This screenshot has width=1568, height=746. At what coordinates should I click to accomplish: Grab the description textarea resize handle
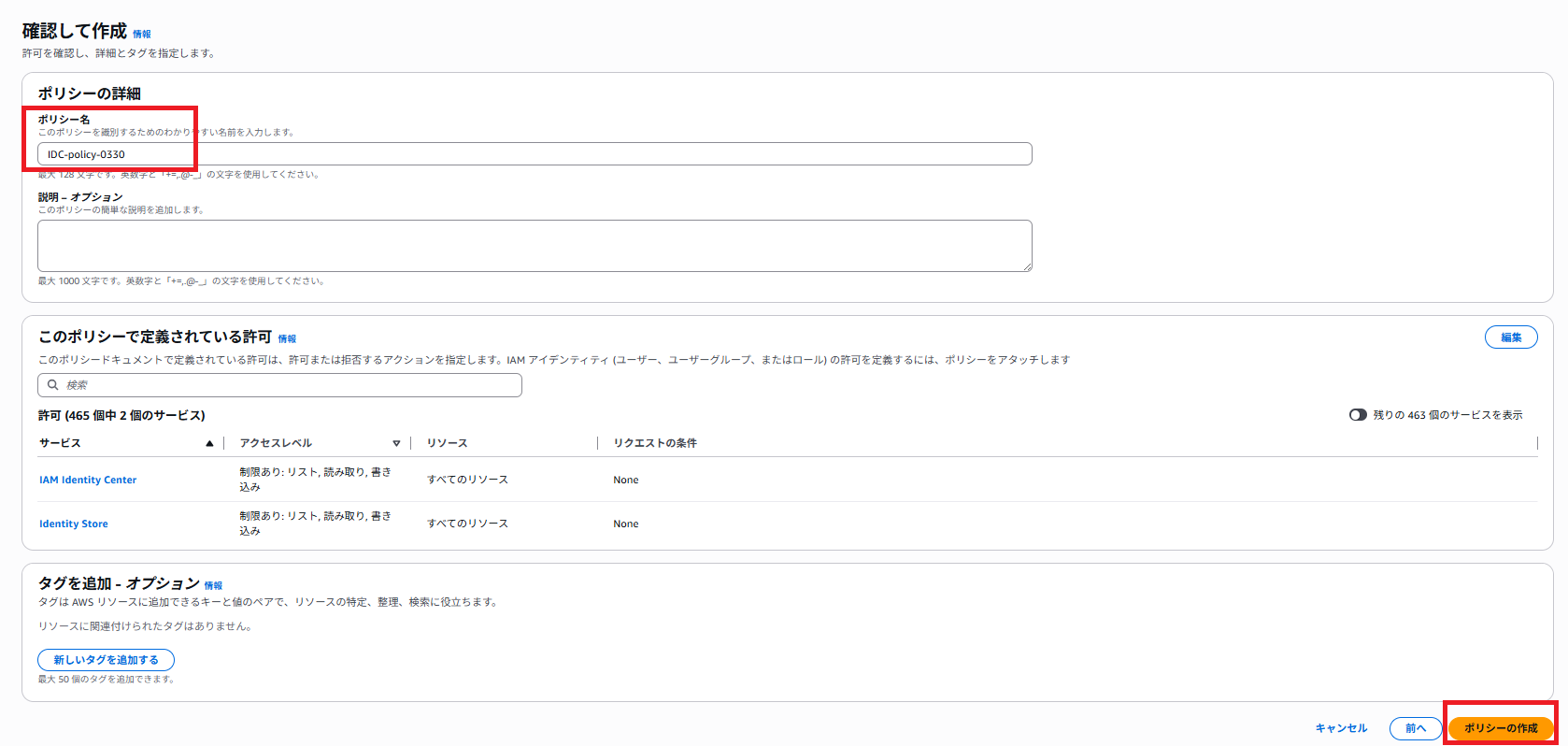1027,267
